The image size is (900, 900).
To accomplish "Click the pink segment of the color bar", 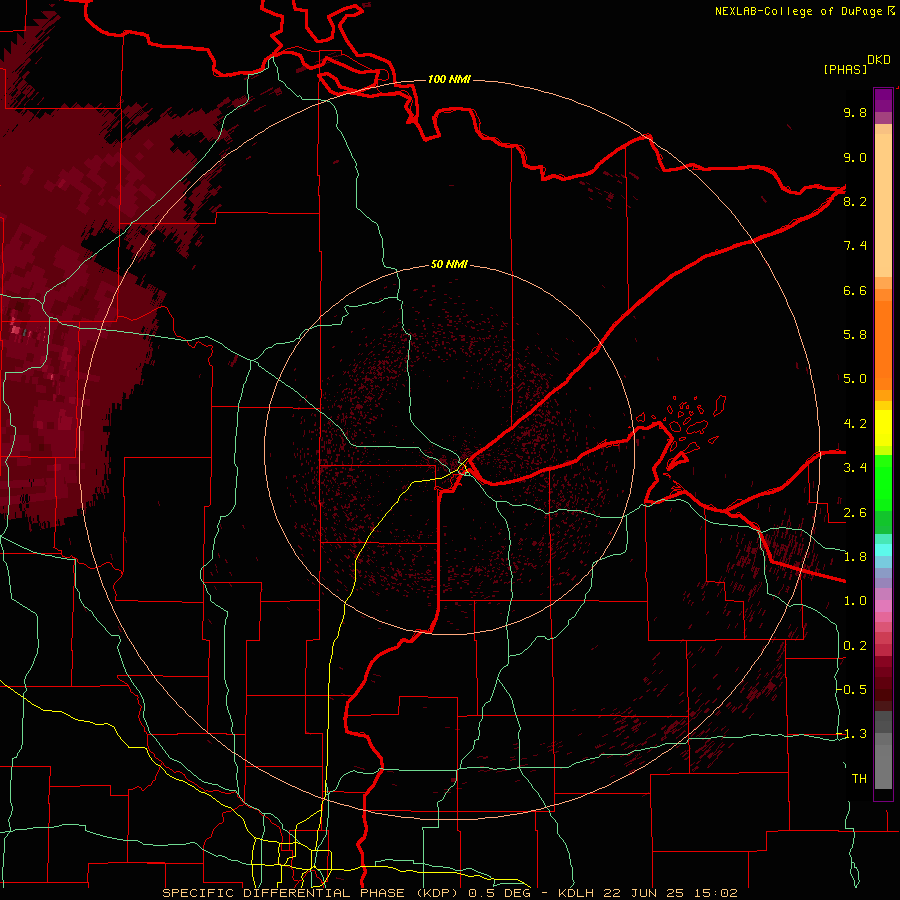I will point(883,606).
